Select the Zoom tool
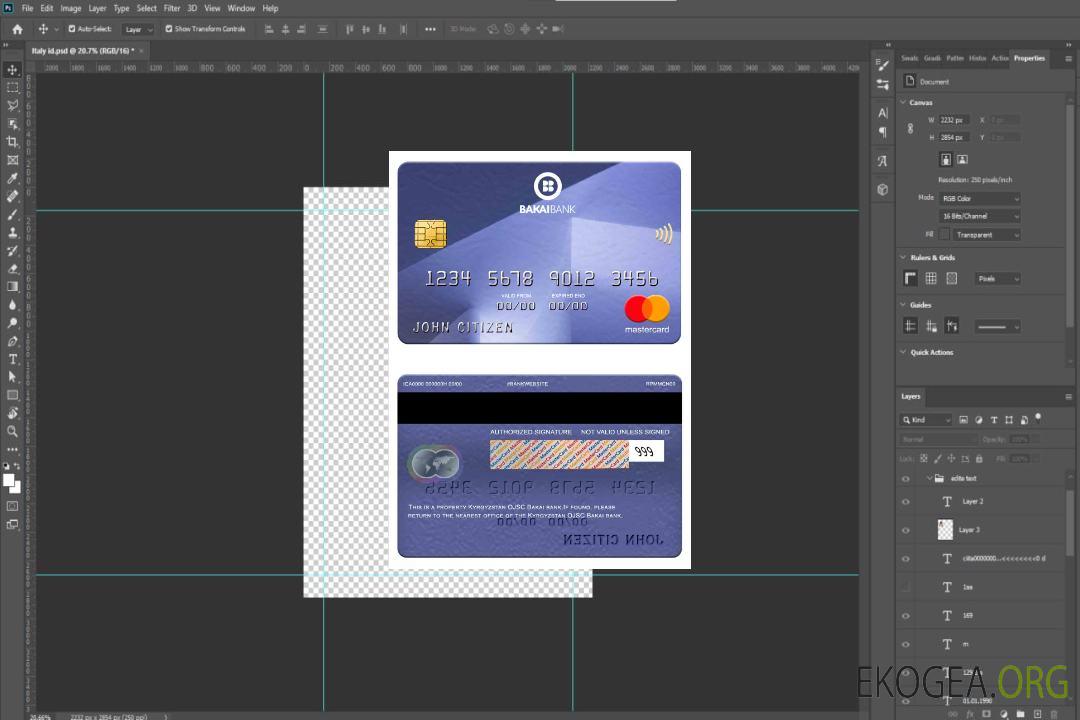This screenshot has width=1080, height=720. [12, 431]
